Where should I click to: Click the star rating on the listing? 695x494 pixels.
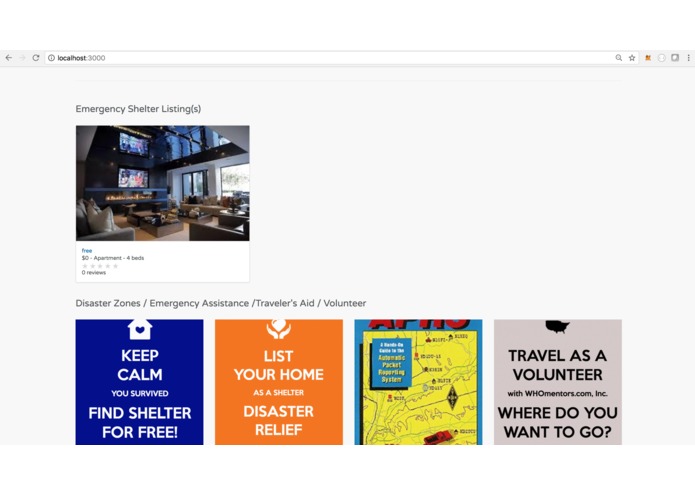point(100,266)
